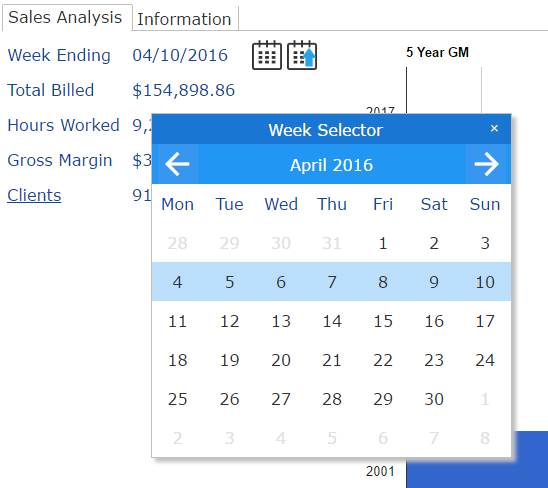The height and width of the screenshot is (488, 548).
Task: Go to previous month with left arrow
Action: [x=178, y=164]
